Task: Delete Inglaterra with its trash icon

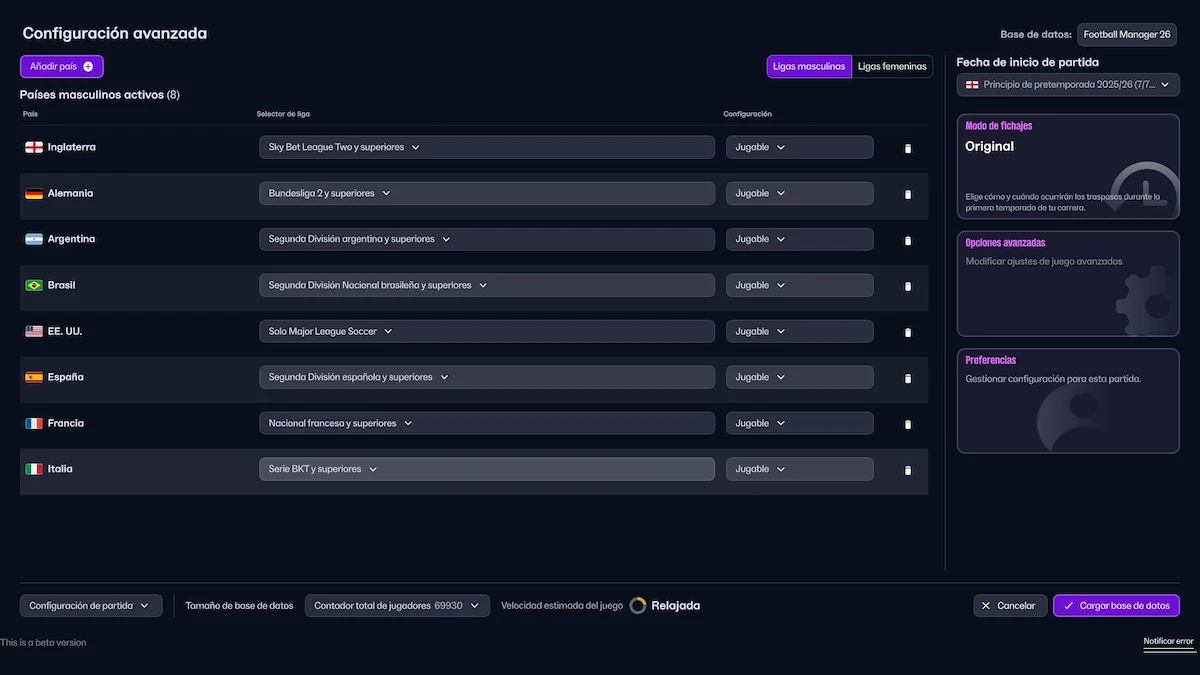Action: (908, 148)
